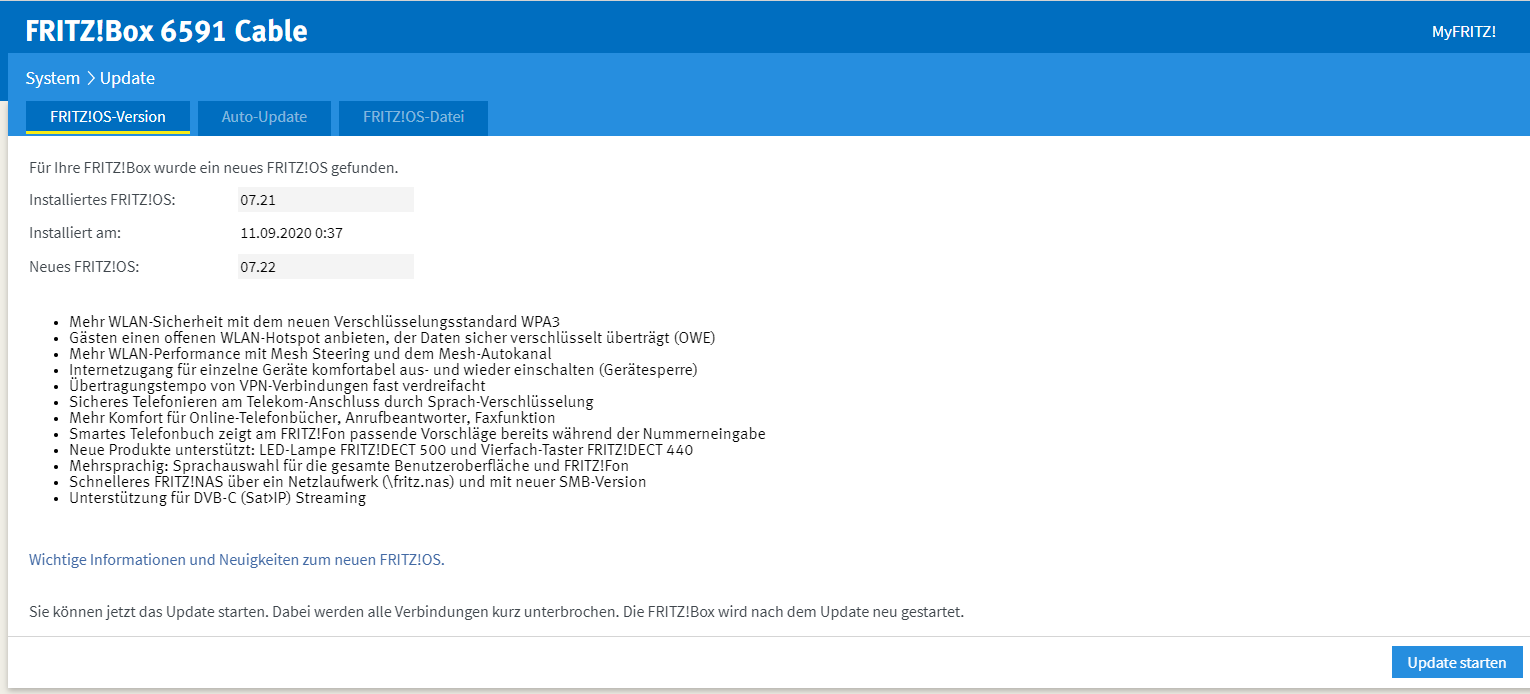Click the Gerätesperre bullet point

tap(383, 370)
